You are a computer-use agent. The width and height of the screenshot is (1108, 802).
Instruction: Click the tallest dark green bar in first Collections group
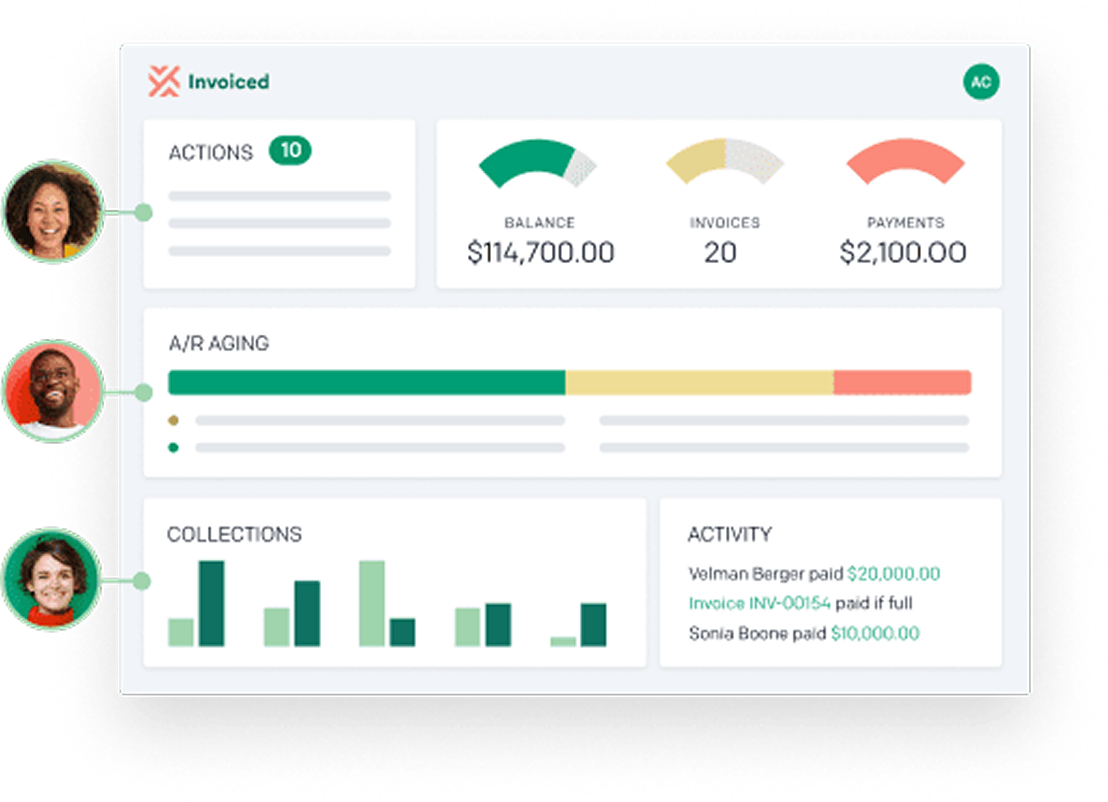click(x=211, y=603)
